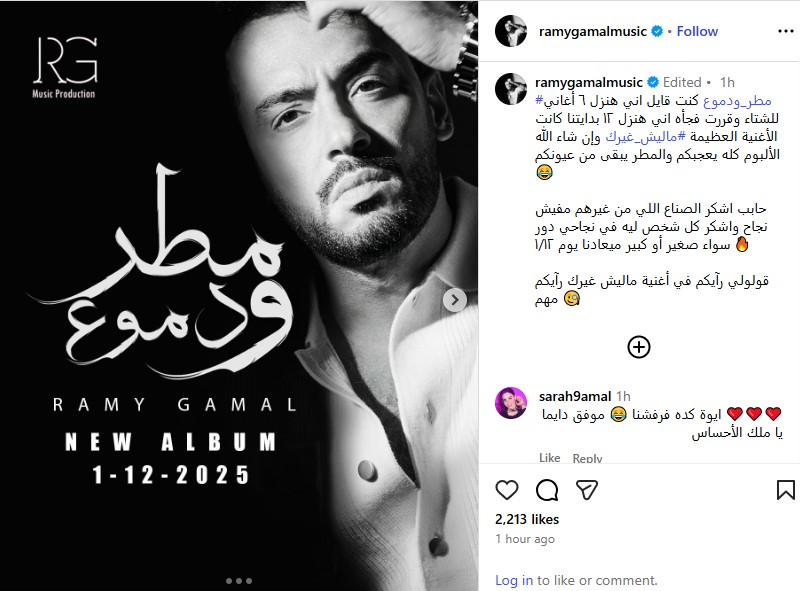
Task: Open sarah9amal username link
Action: click(x=574, y=396)
